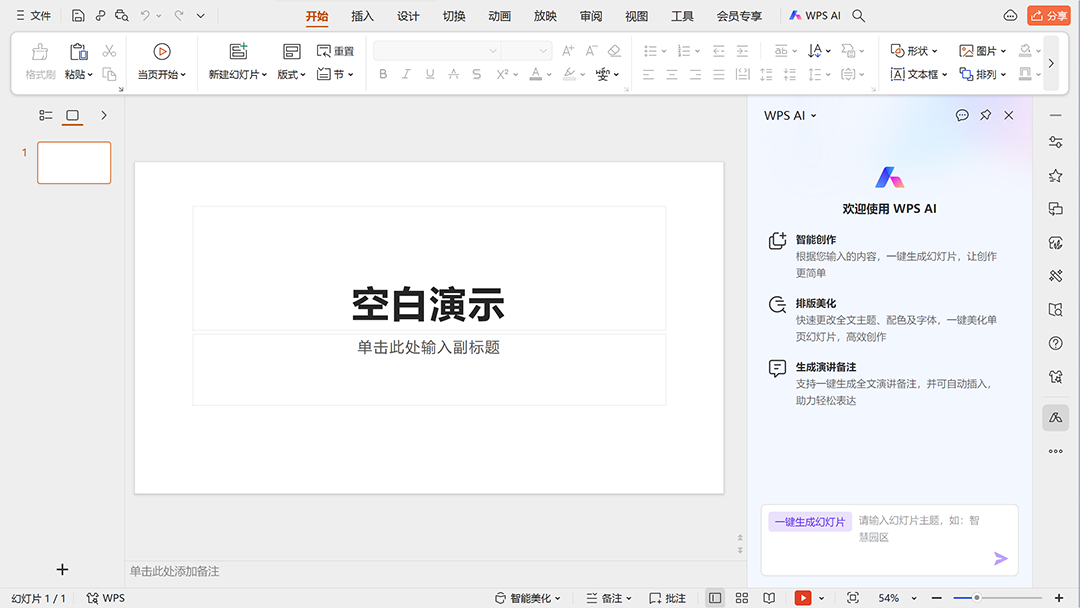1080x608 pixels.
Task: Expand New Slide (新建幻灯片) dropdown
Action: click(x=264, y=74)
